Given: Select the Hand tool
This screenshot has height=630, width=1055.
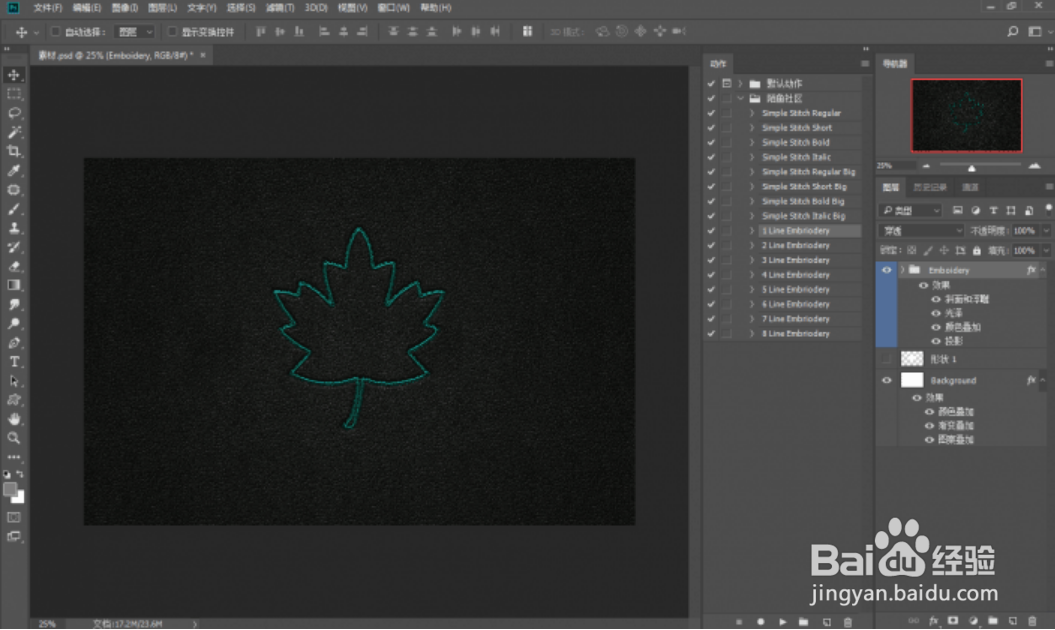Looking at the screenshot, I should (14, 419).
